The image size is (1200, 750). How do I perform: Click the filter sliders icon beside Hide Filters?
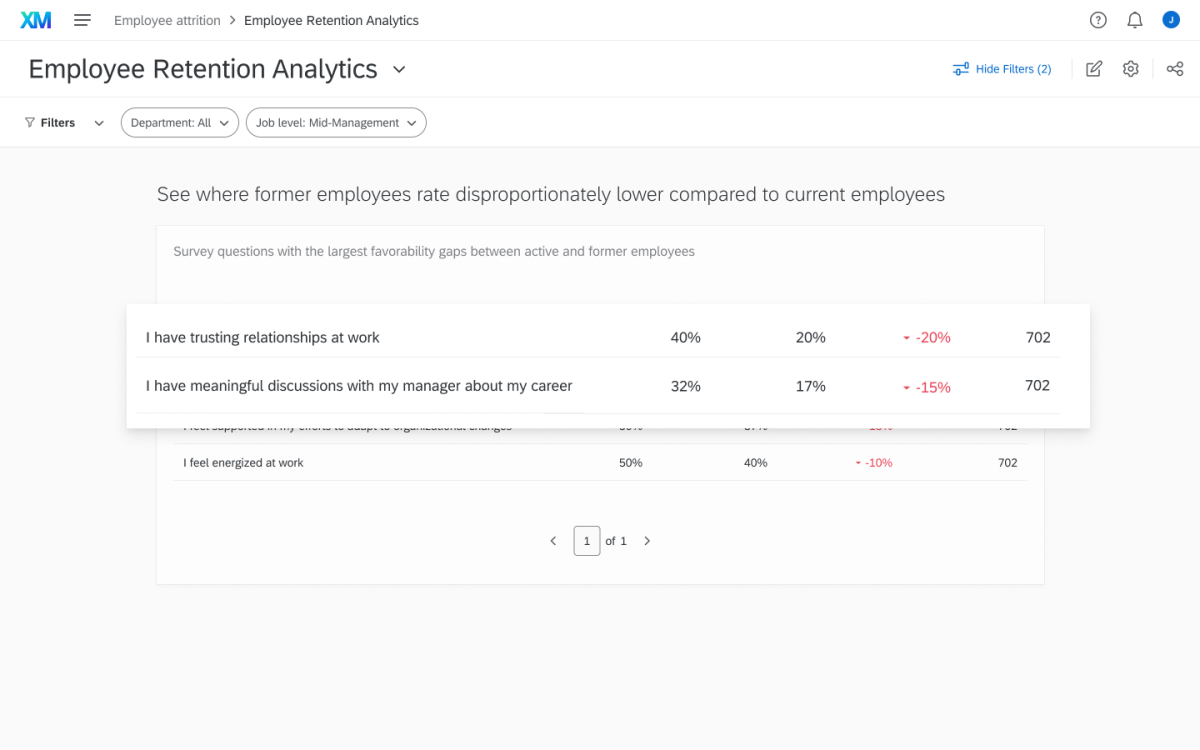(961, 68)
